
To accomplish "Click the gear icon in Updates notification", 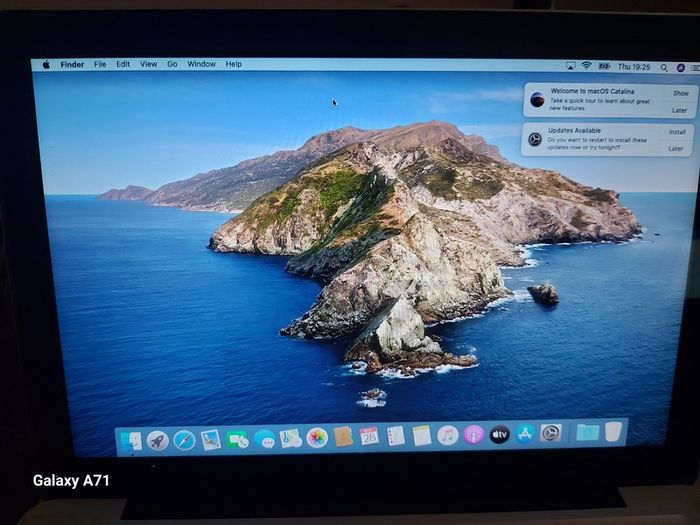I will pos(535,139).
